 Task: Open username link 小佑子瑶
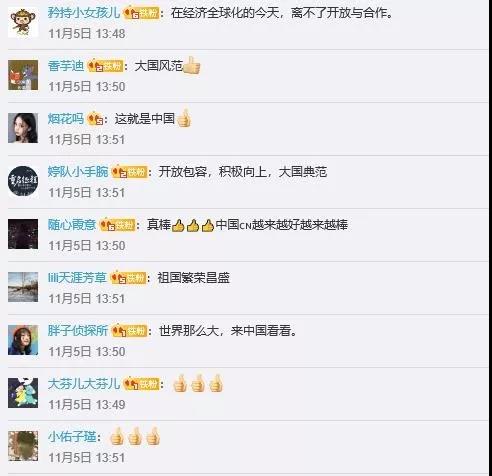72,437
